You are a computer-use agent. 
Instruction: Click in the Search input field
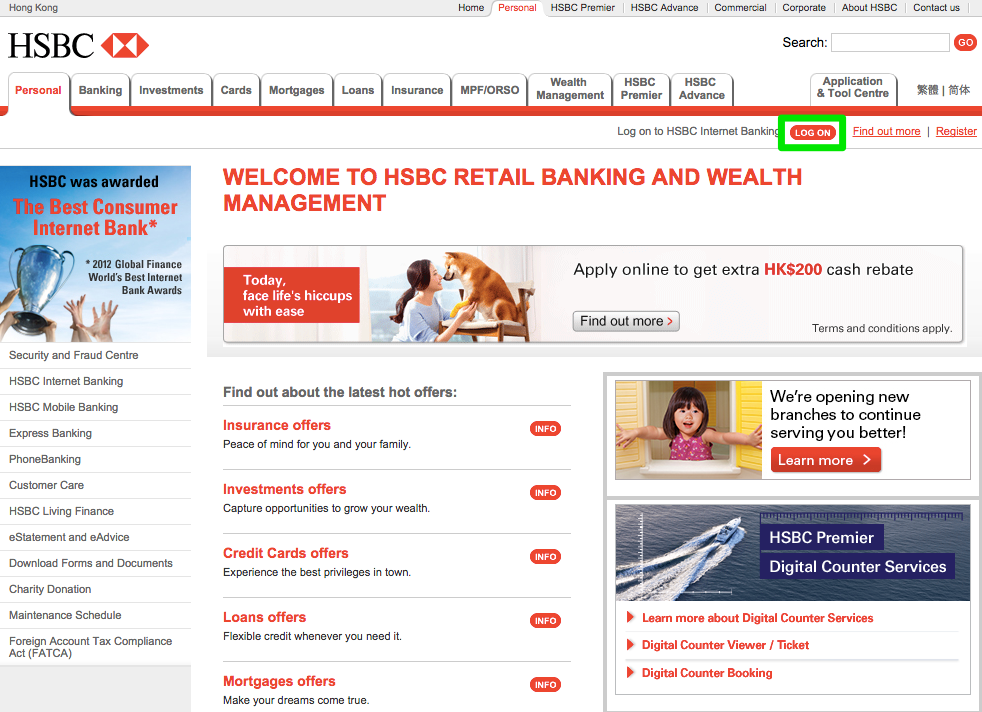pos(890,43)
